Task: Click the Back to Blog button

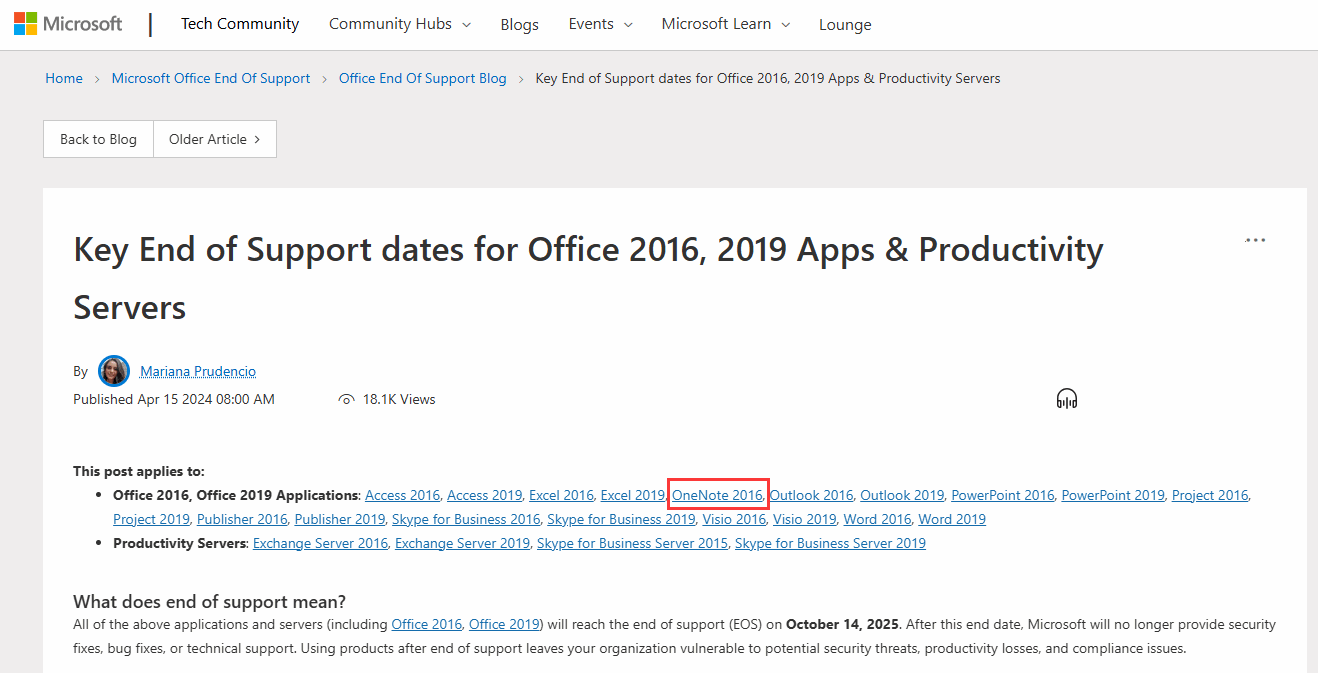Action: (98, 139)
